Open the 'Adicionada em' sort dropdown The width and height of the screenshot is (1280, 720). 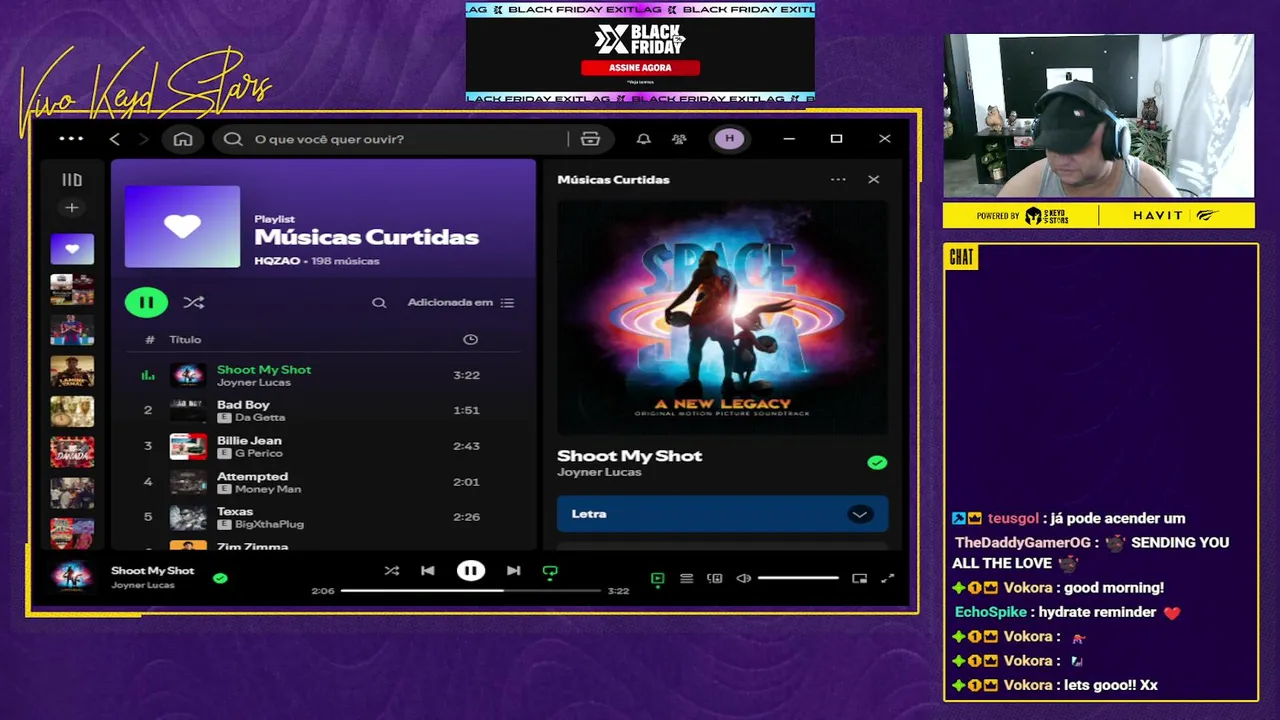[461, 302]
